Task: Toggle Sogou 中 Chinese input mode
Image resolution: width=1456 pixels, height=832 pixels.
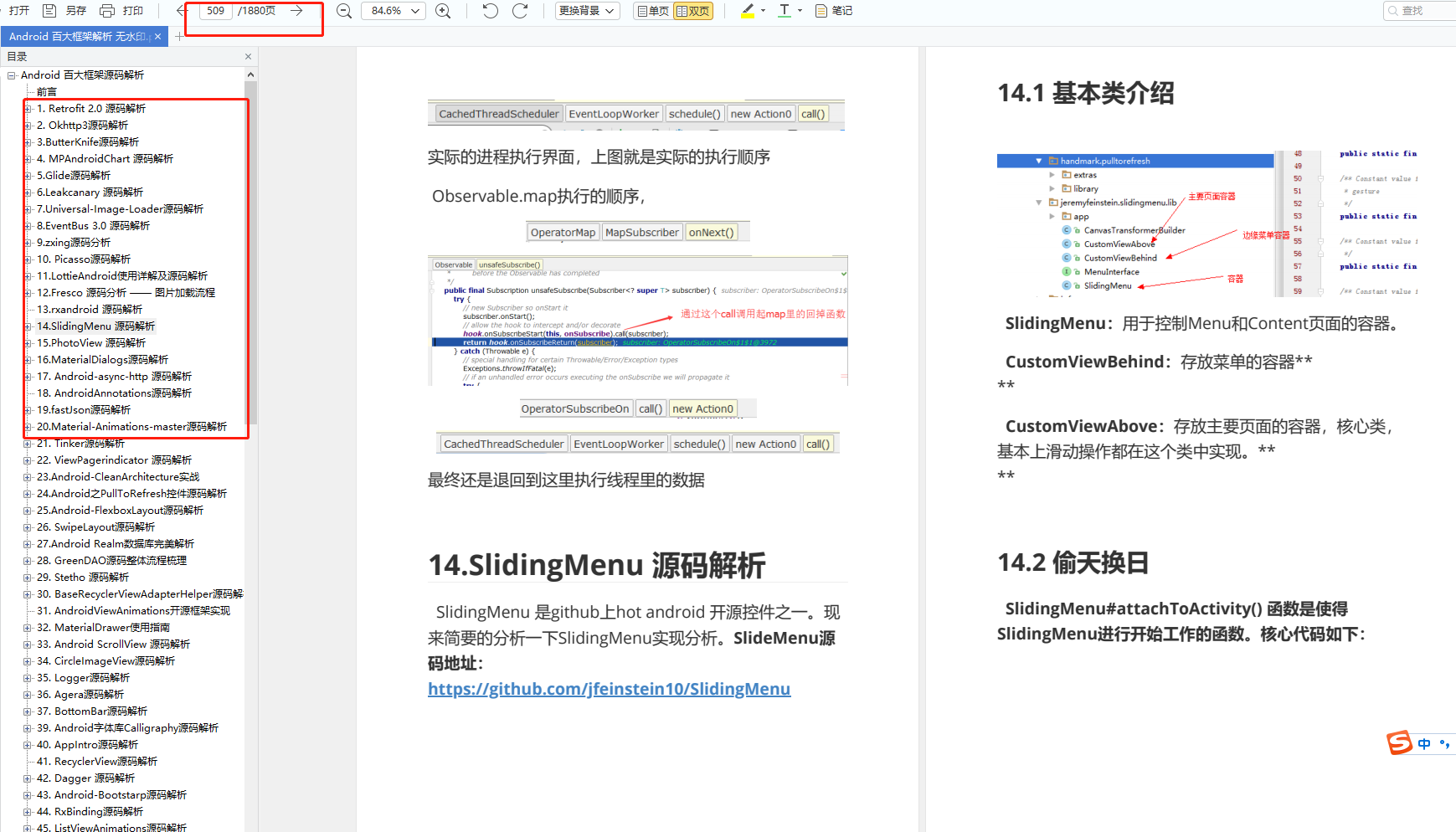Action: pos(1424,743)
